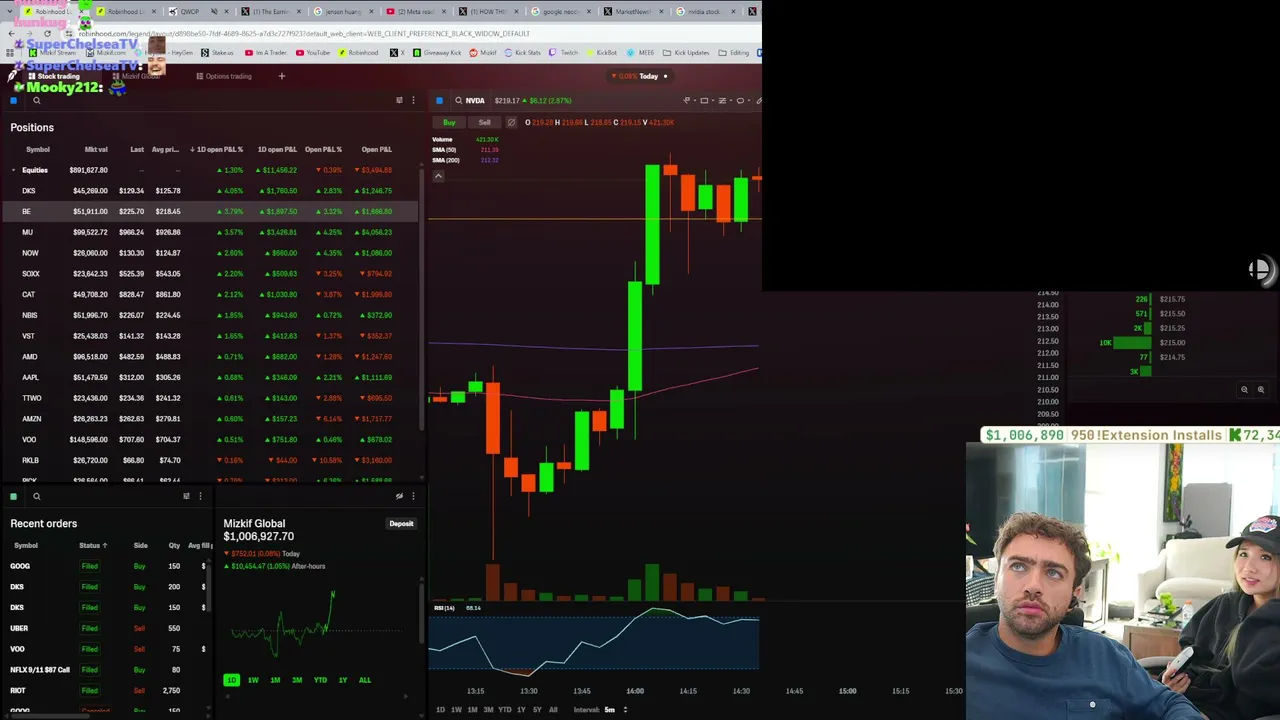Collapse the Equities group row

tap(13, 170)
